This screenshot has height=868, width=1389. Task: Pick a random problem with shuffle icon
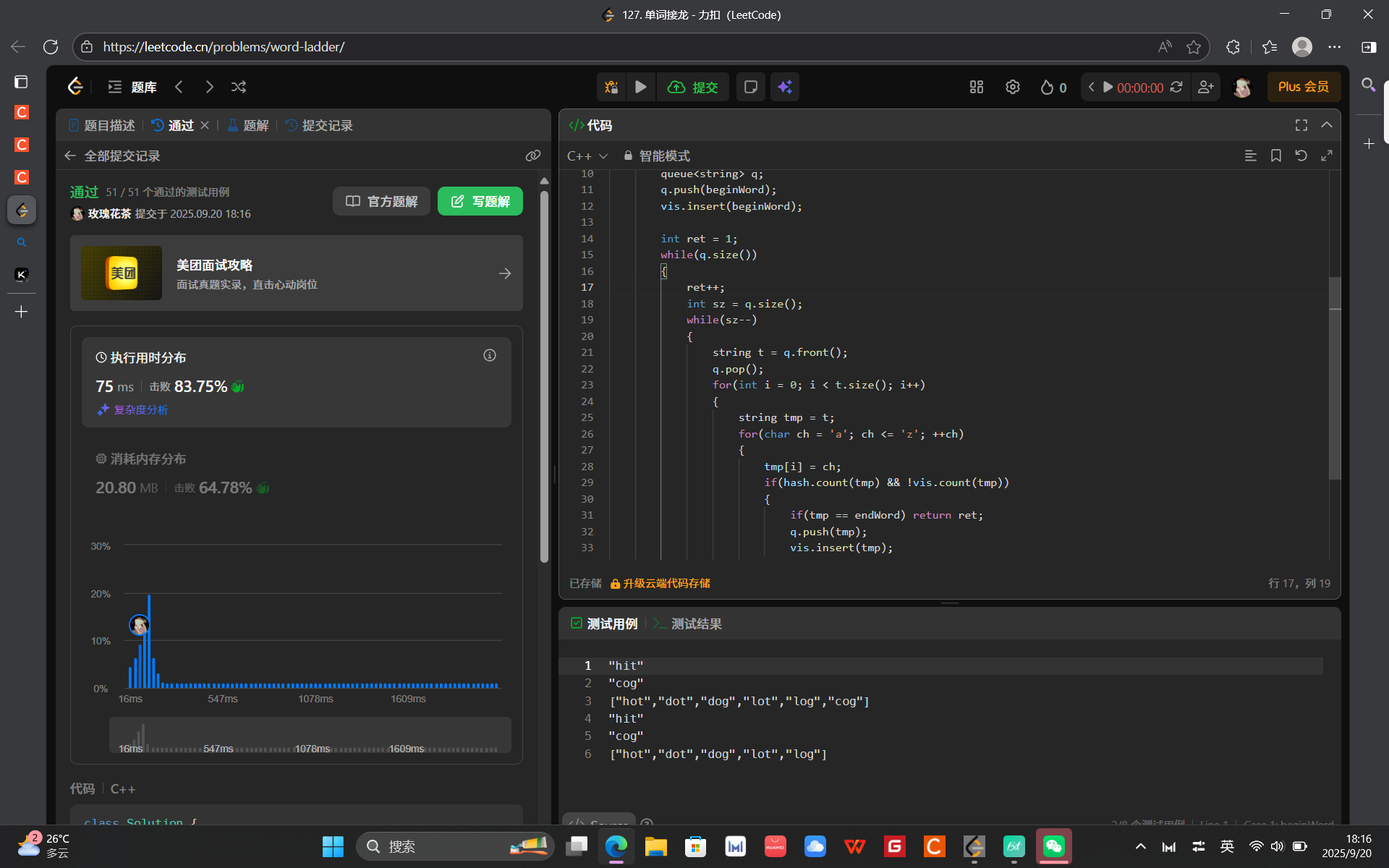[239, 87]
